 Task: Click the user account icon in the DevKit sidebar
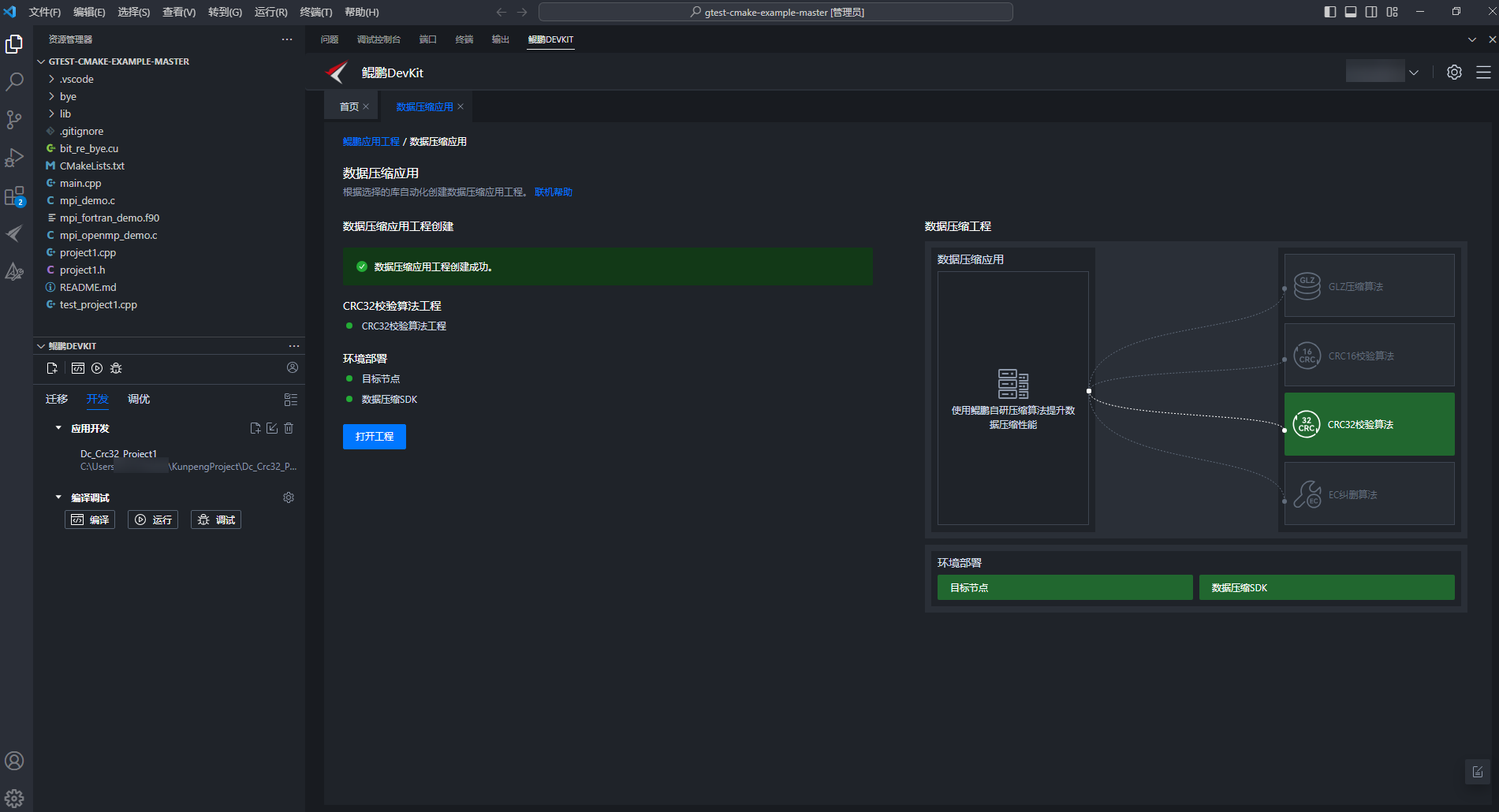293,367
